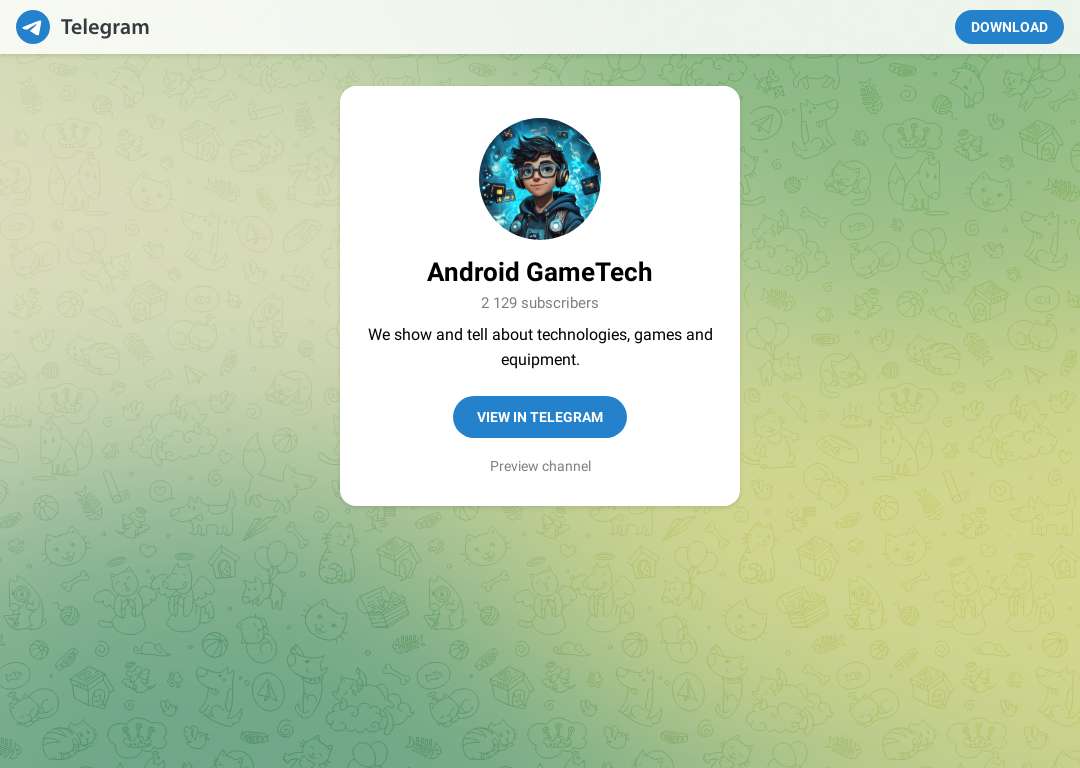Image resolution: width=1080 pixels, height=768 pixels.
Task: Open the Preview channel link
Action: pos(540,466)
